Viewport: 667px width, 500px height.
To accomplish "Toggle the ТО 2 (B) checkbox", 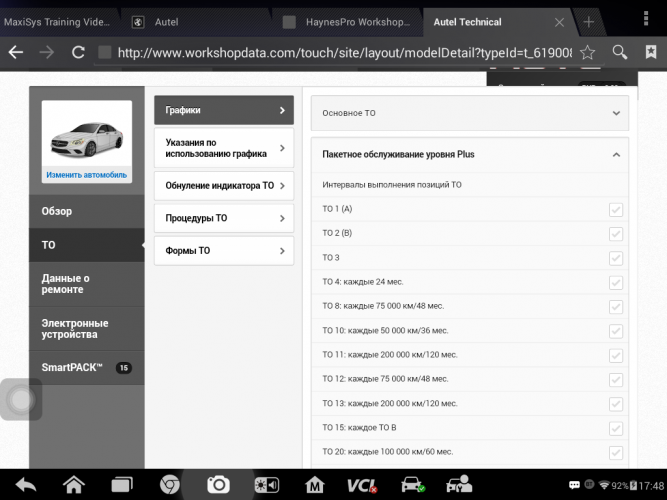I will click(616, 234).
